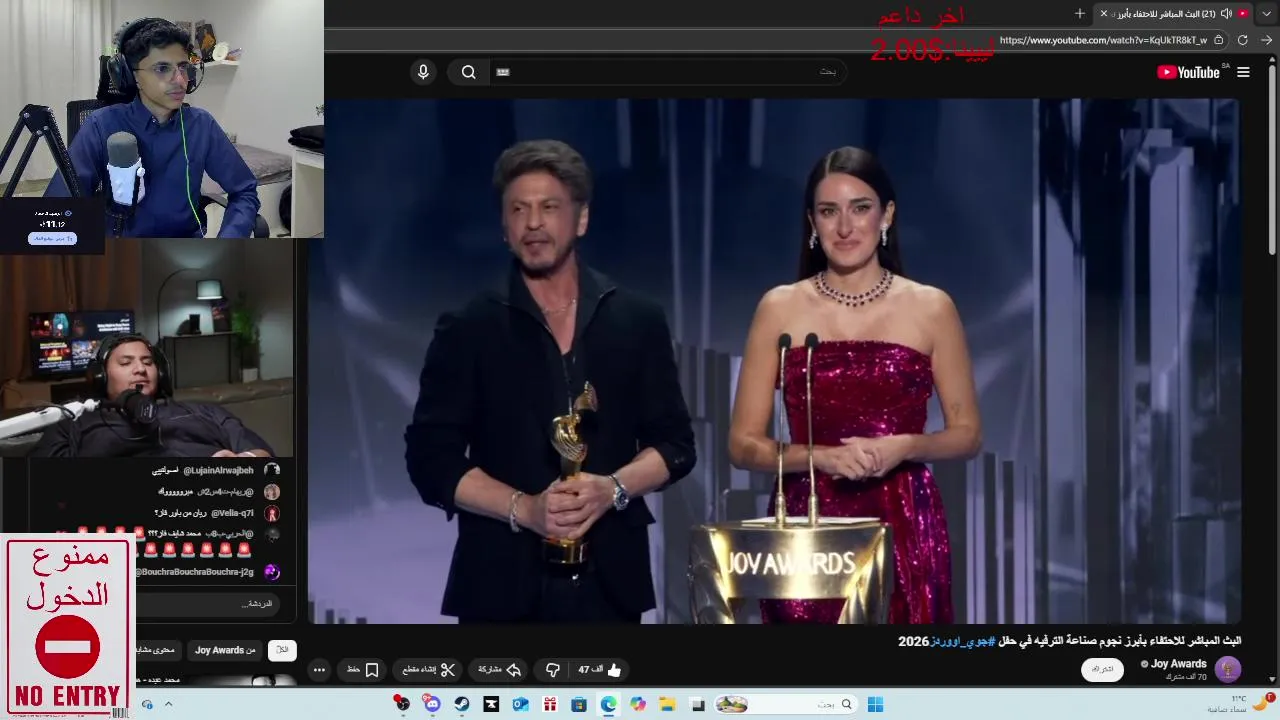1280x720 pixels.
Task: Open the black anvil taskbar app
Action: tap(491, 705)
